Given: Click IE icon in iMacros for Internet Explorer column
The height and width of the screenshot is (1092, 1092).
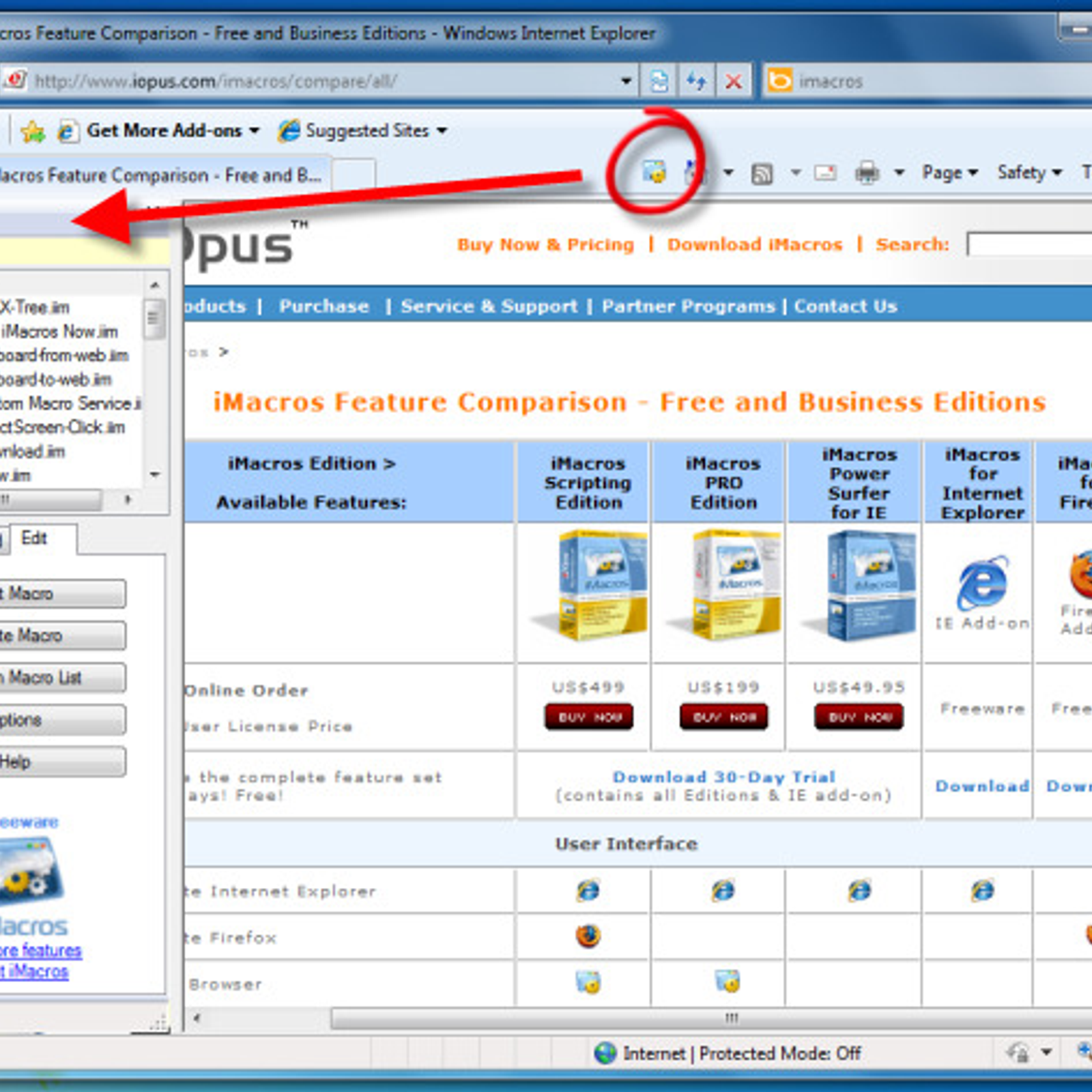Looking at the screenshot, I should coord(982,890).
